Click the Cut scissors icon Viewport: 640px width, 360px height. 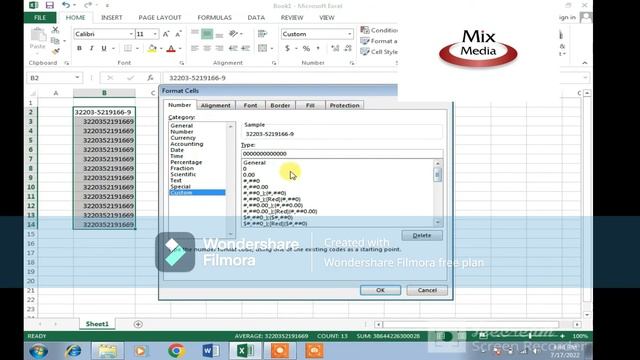pos(56,30)
